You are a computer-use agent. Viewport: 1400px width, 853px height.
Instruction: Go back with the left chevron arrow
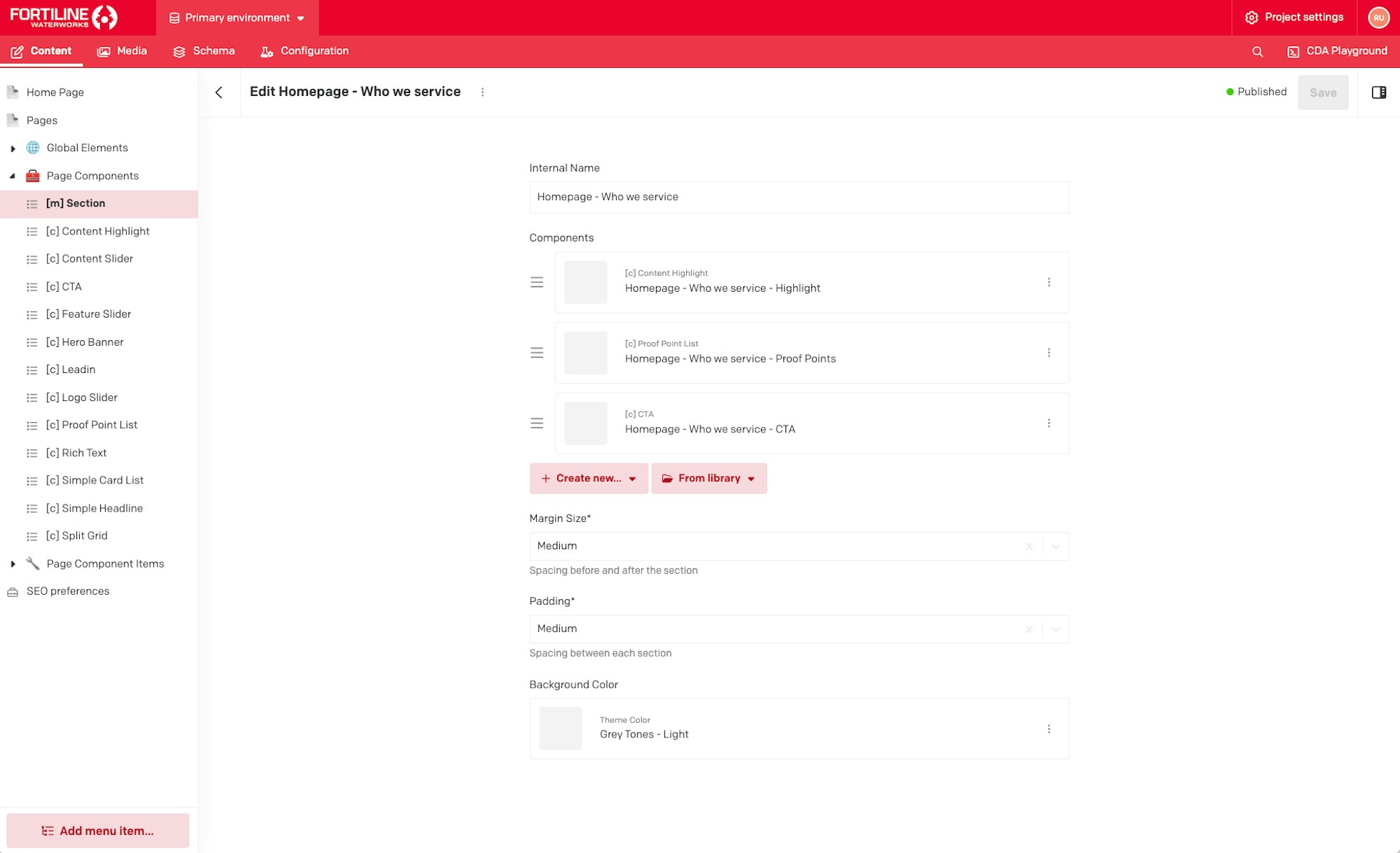pyautogui.click(x=219, y=92)
